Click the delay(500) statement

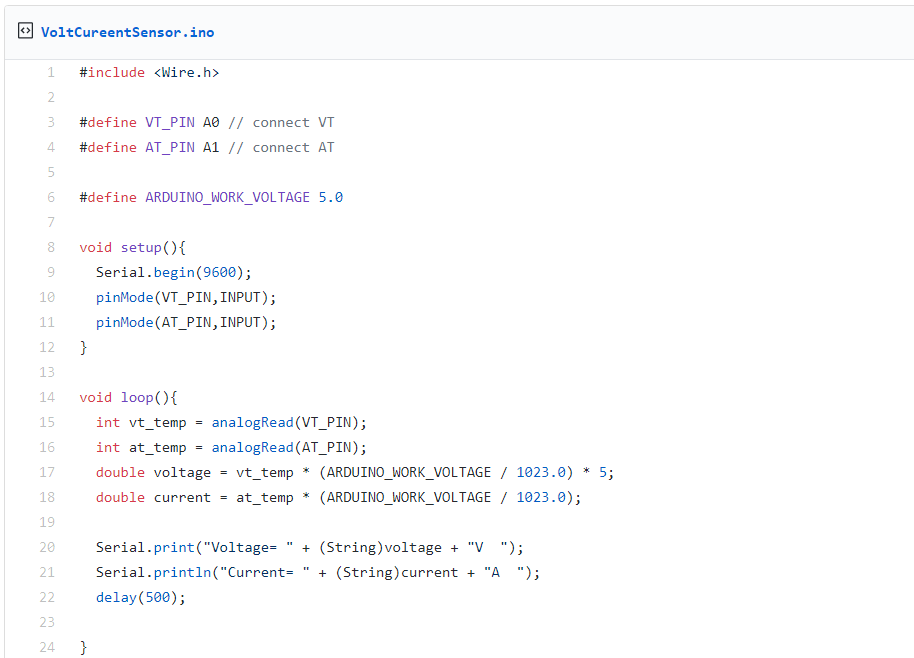[x=141, y=597]
